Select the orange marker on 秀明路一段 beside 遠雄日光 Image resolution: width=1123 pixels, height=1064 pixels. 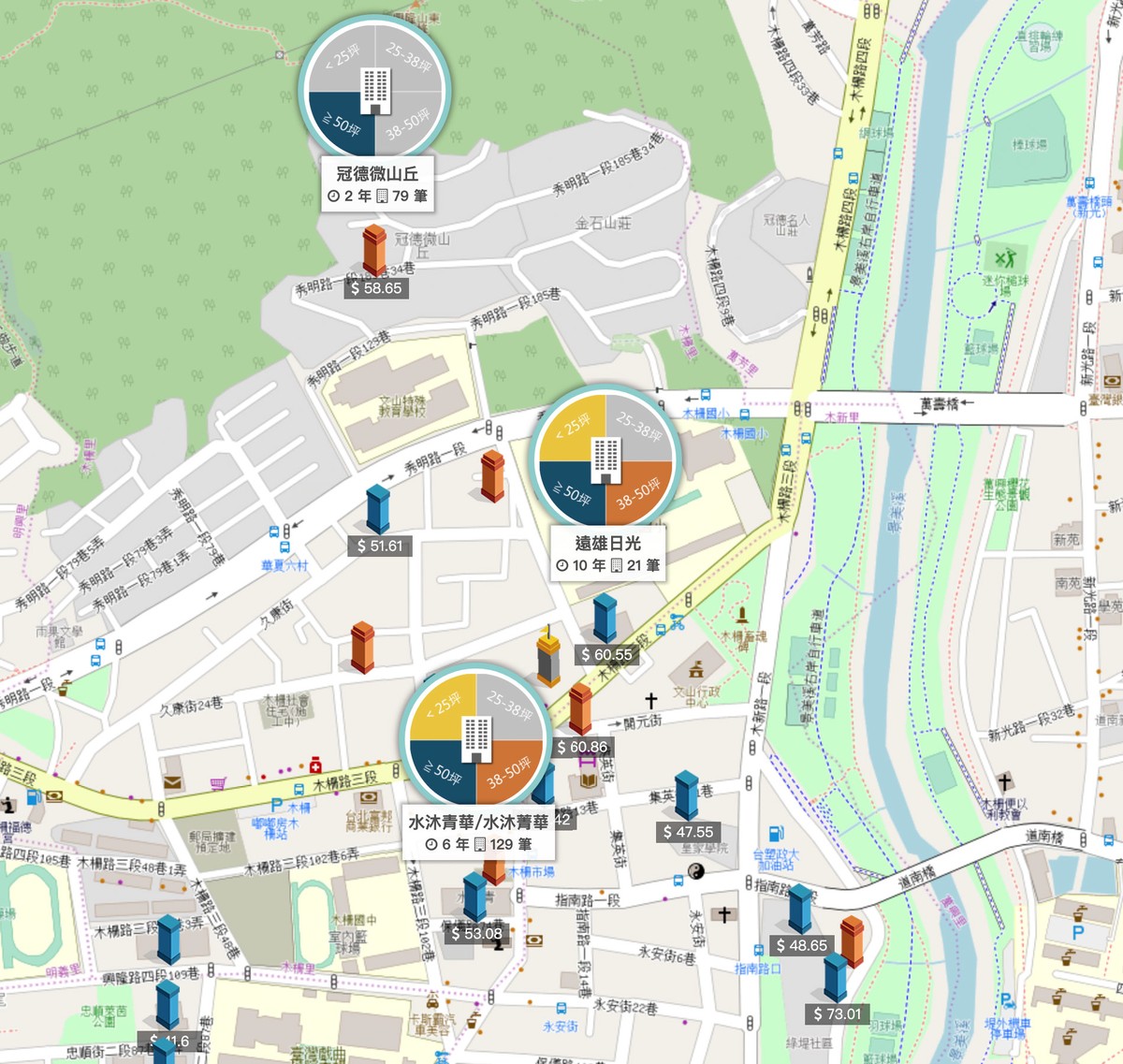pyautogui.click(x=492, y=475)
